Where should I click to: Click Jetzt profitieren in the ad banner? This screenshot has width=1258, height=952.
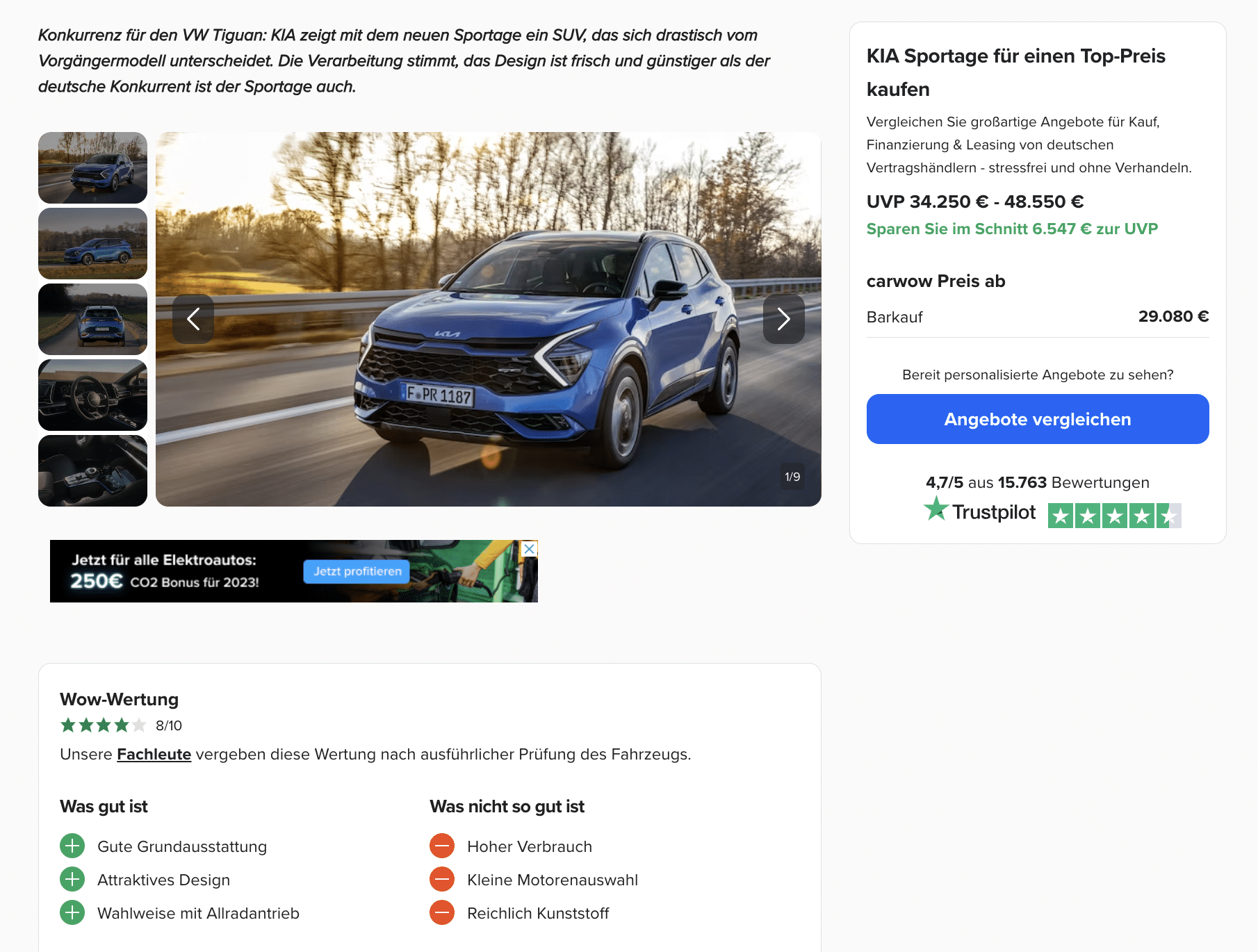[x=357, y=571]
